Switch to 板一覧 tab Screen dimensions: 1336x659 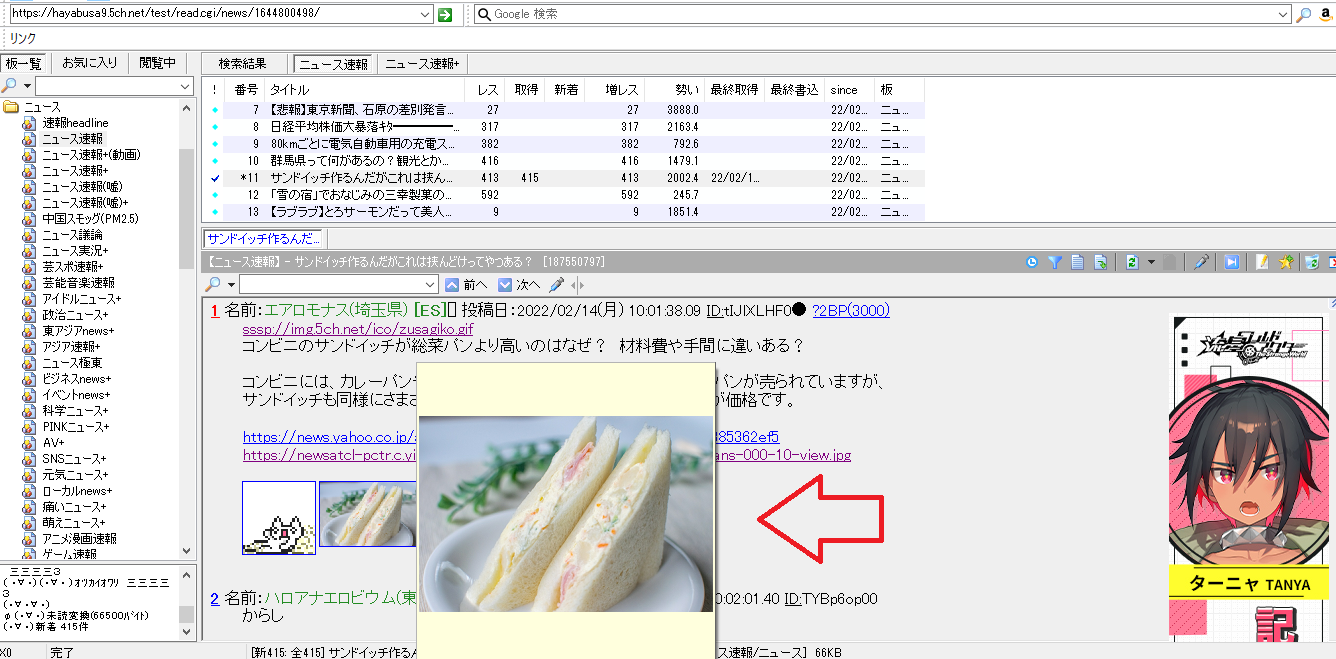(x=24, y=63)
